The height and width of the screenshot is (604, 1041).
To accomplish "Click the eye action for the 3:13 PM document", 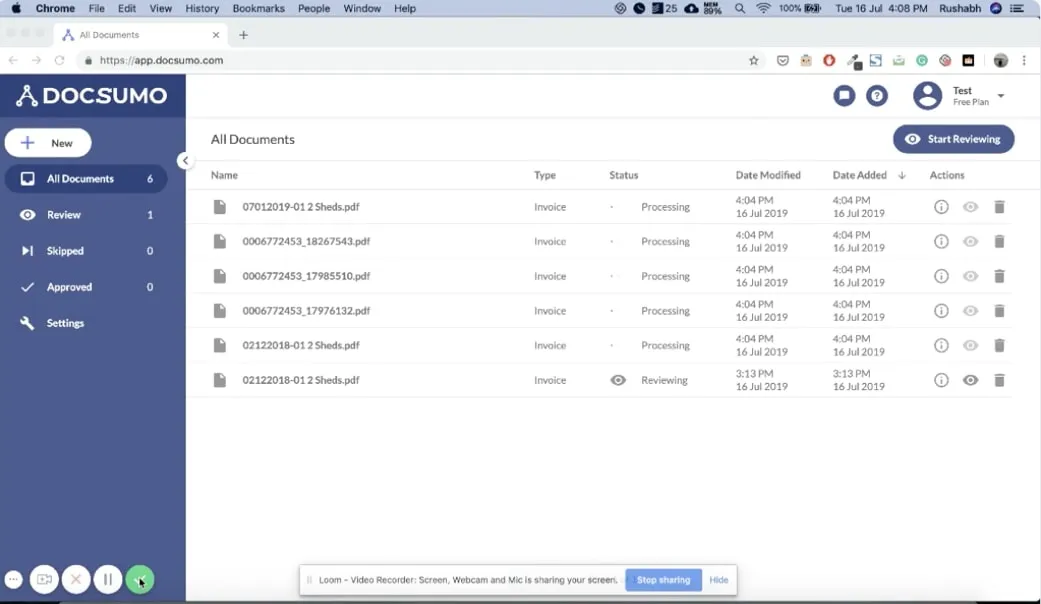I will (970, 380).
